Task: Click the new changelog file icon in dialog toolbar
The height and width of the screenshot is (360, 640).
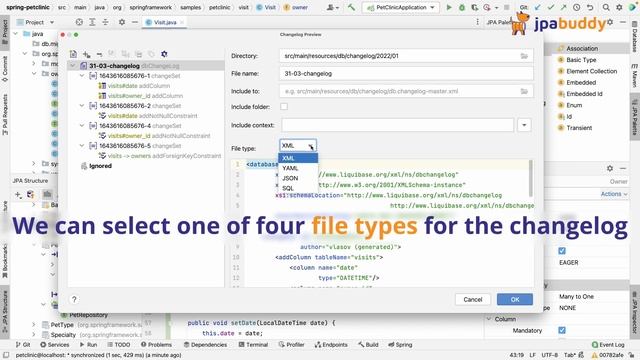Action: point(73,54)
